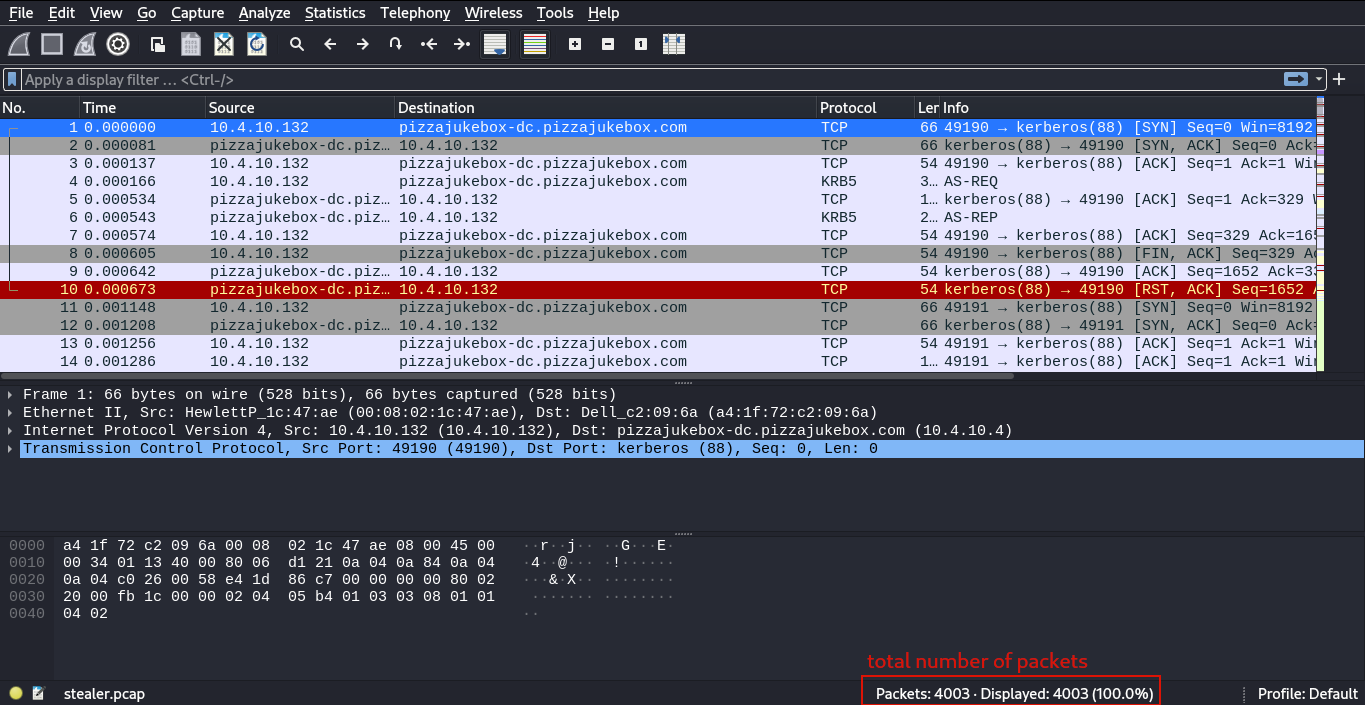This screenshot has height=705, width=1365.
Task: Open the Statistics menu
Action: 334,13
